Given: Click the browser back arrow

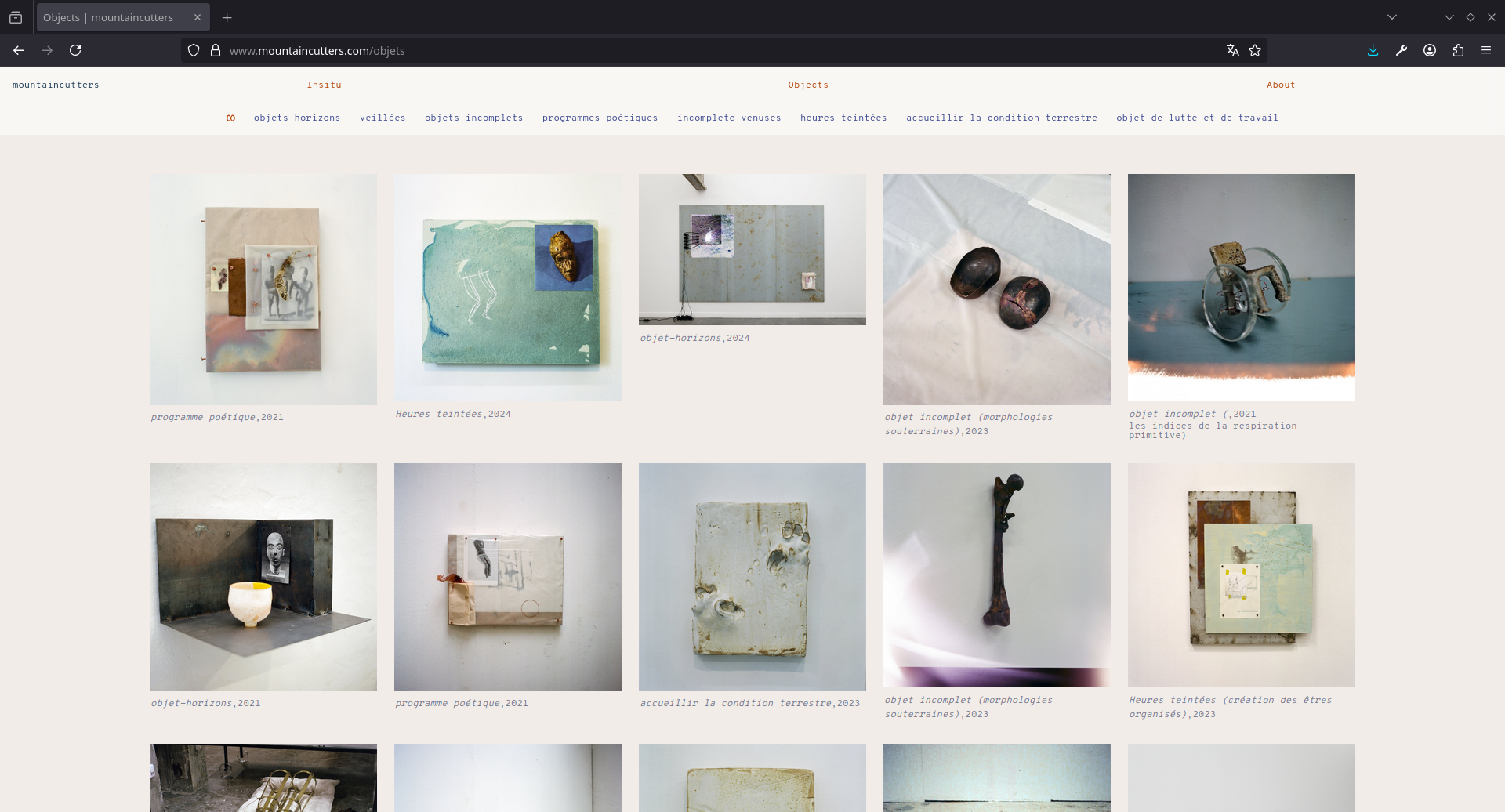Looking at the screenshot, I should [19, 50].
